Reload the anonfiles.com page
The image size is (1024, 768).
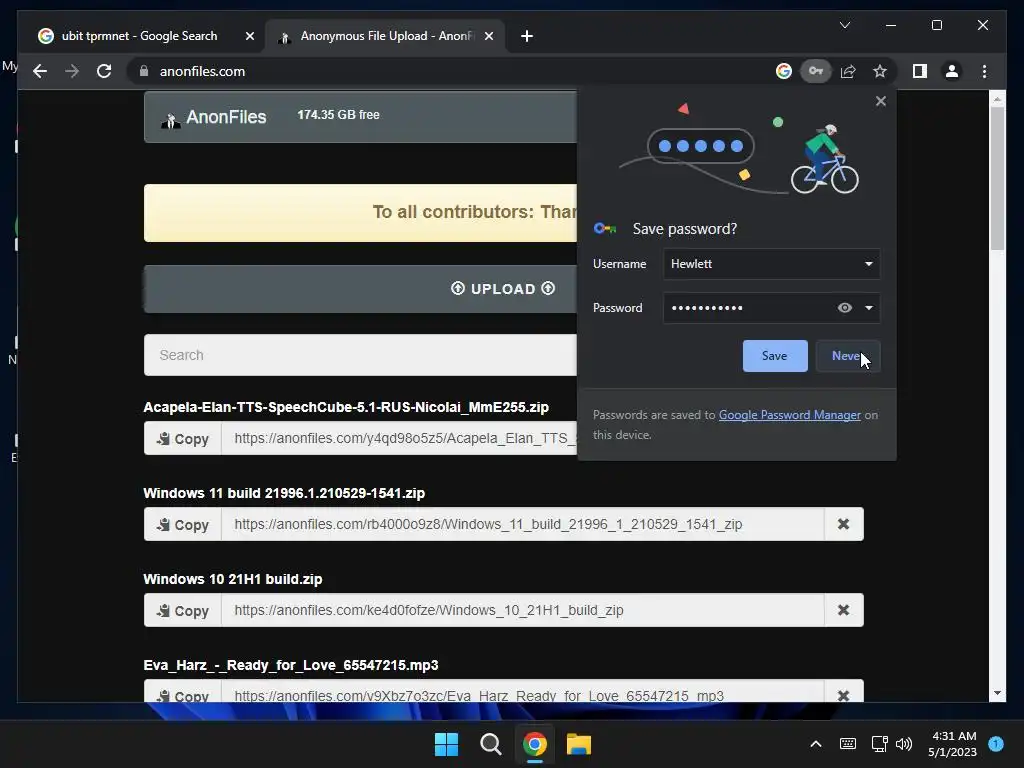(x=104, y=71)
